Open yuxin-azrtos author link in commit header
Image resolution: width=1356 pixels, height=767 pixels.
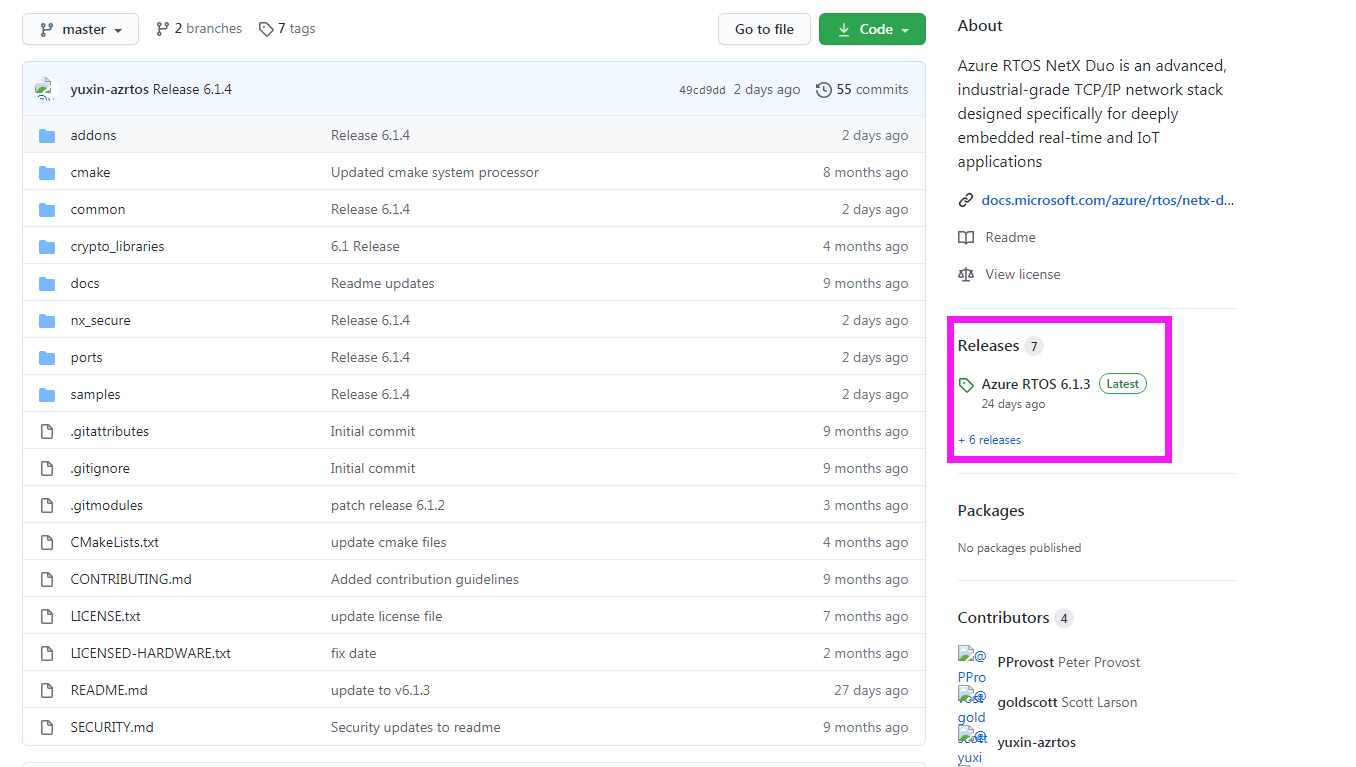tap(110, 89)
